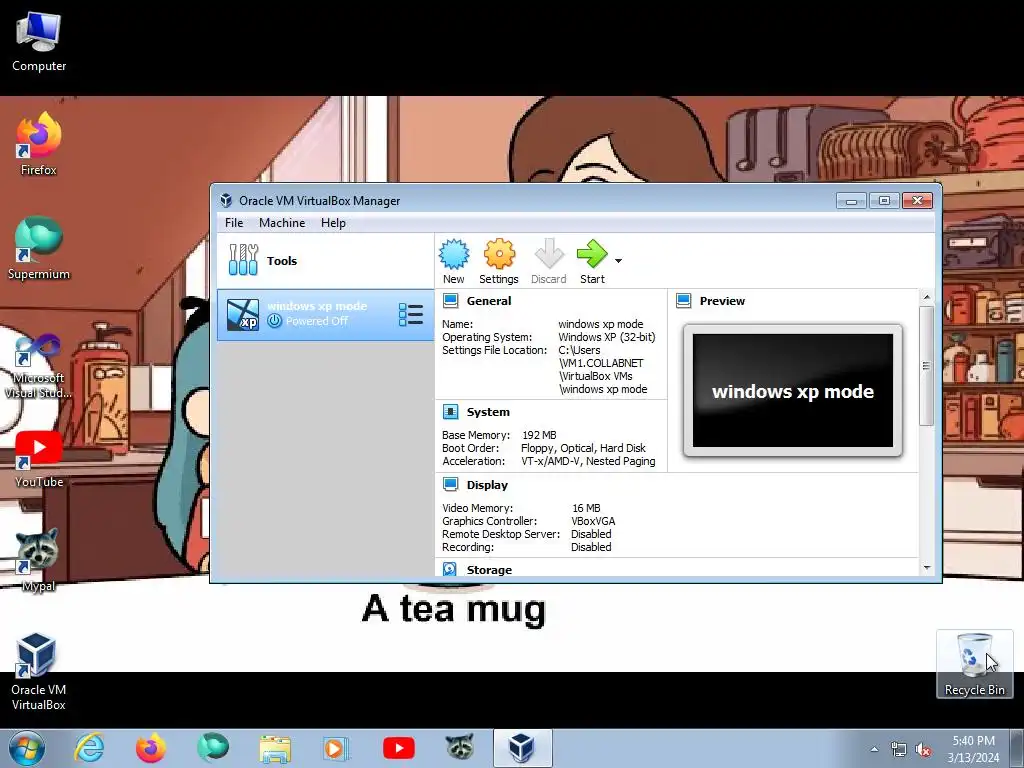
Task: Click the System section chip icon
Action: tap(451, 411)
